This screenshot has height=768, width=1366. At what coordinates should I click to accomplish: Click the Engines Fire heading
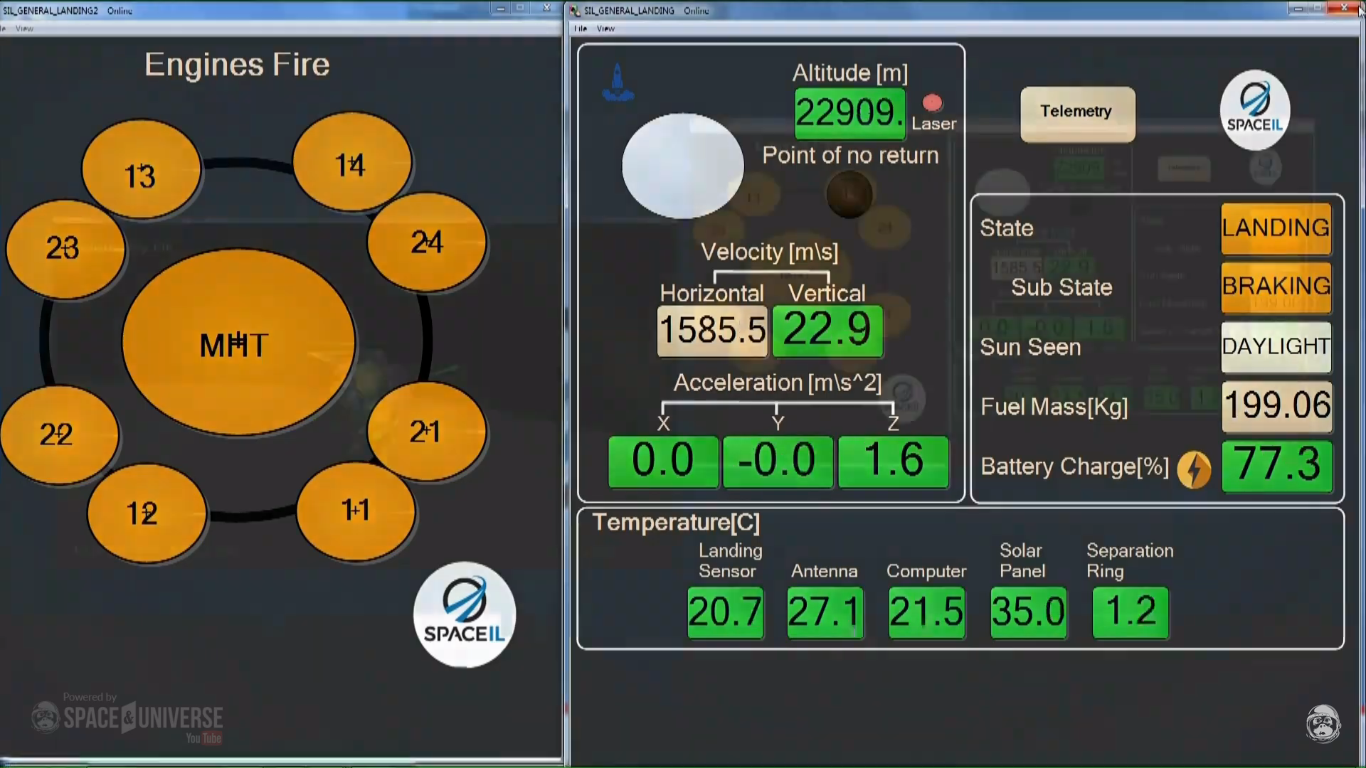coord(237,65)
